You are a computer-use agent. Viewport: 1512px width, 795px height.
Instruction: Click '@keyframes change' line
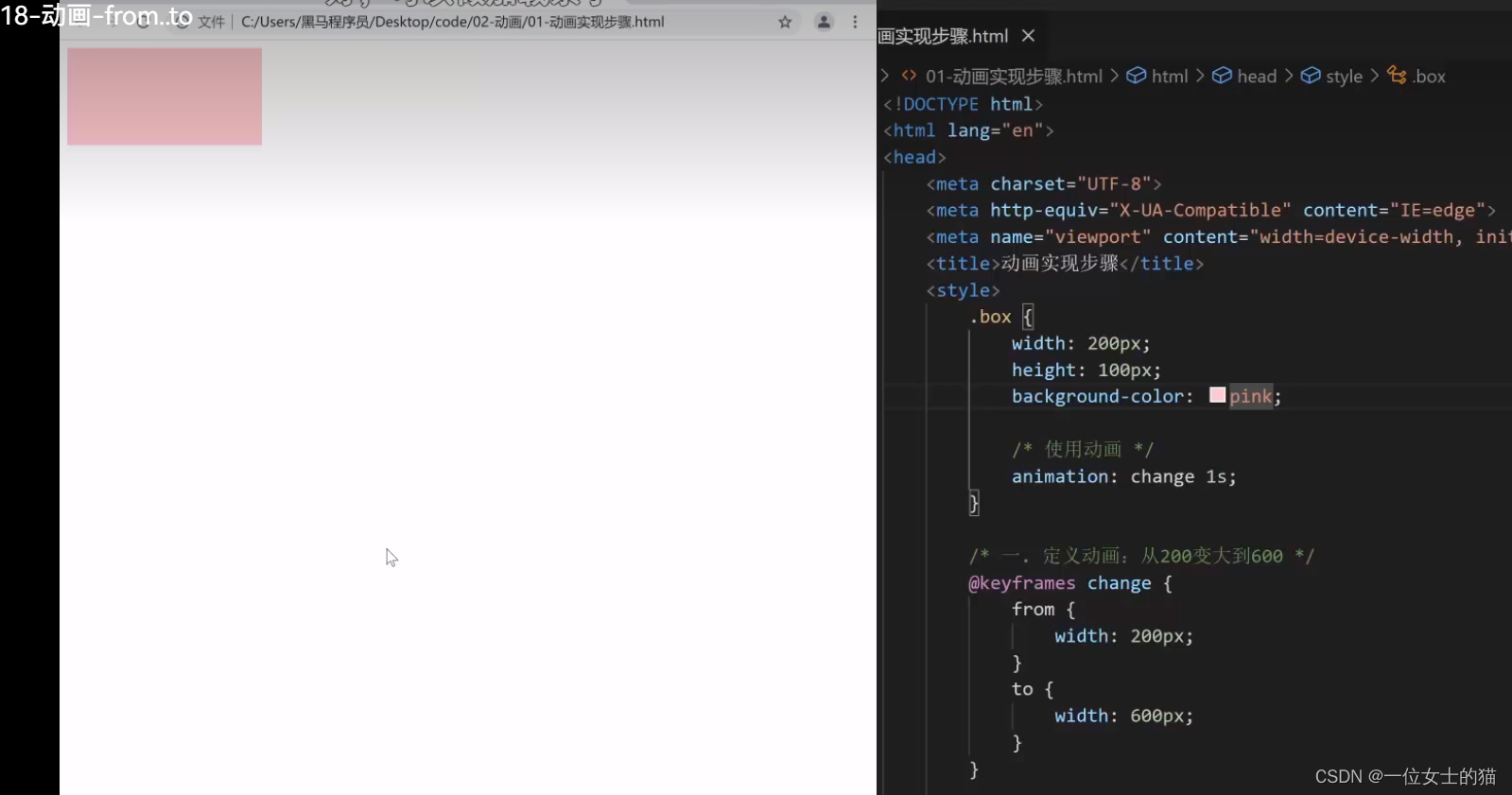tap(1070, 583)
